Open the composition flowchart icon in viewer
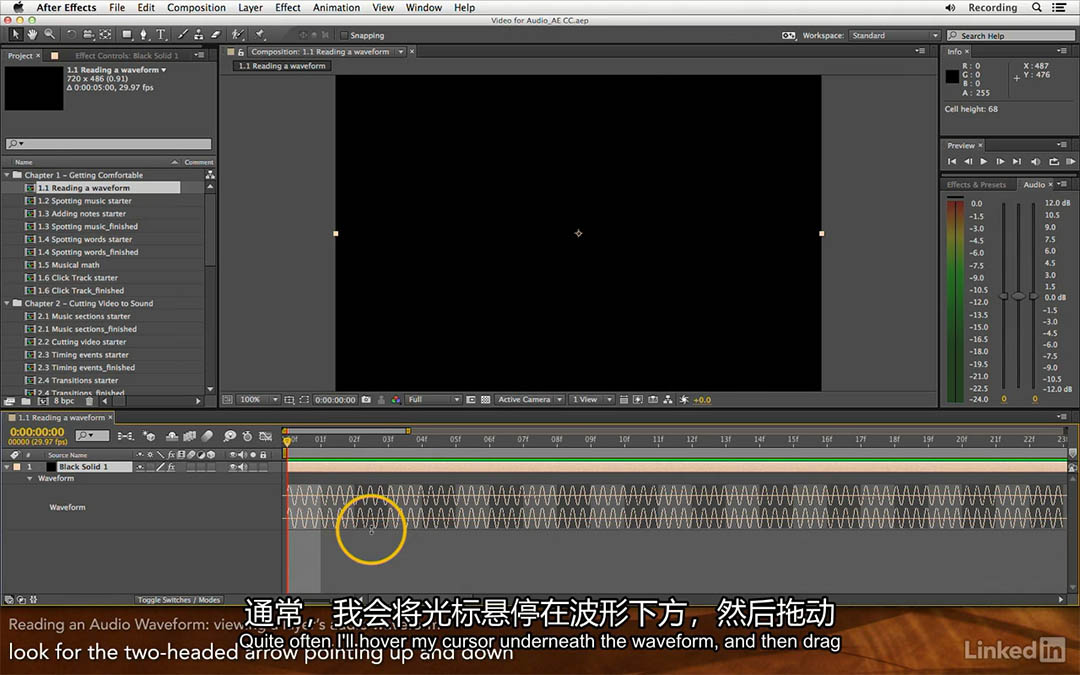The height and width of the screenshot is (675, 1080). 667,399
